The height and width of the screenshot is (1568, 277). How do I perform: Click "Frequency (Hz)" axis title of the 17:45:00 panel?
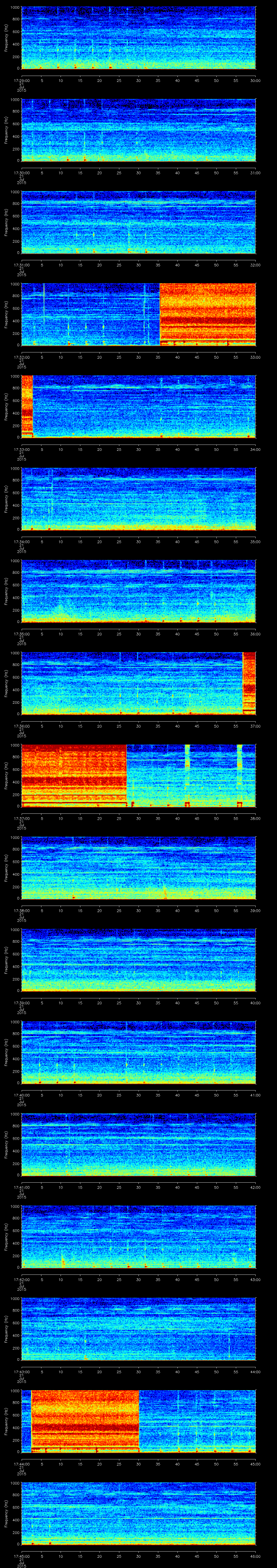[x=6, y=1513]
